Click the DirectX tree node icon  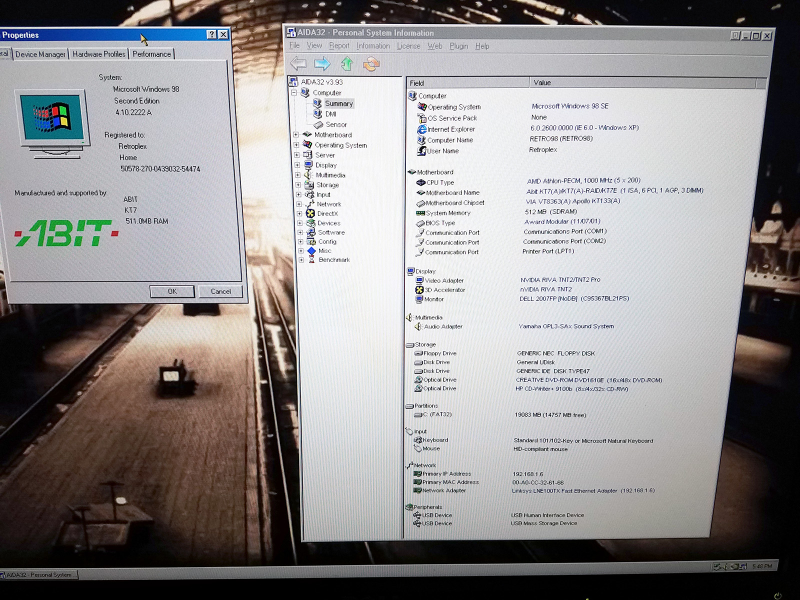pyautogui.click(x=310, y=214)
